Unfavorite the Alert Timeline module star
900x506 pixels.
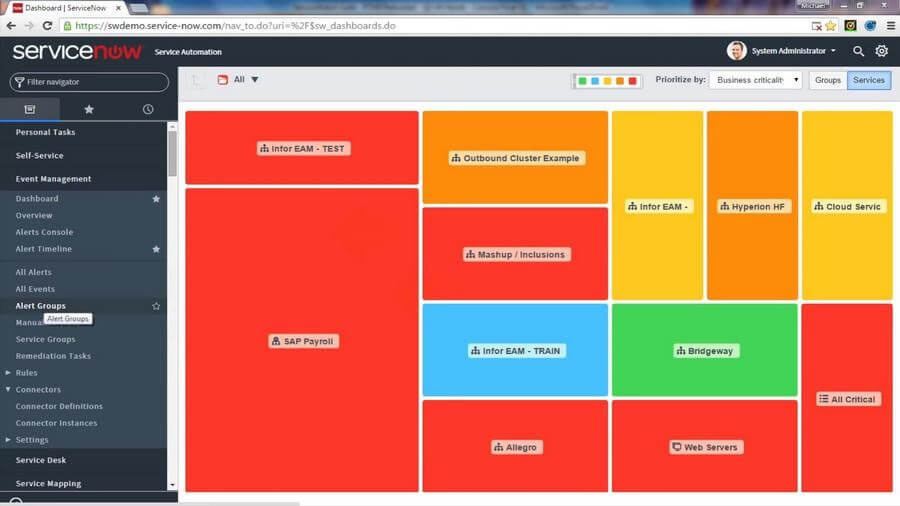[156, 249]
